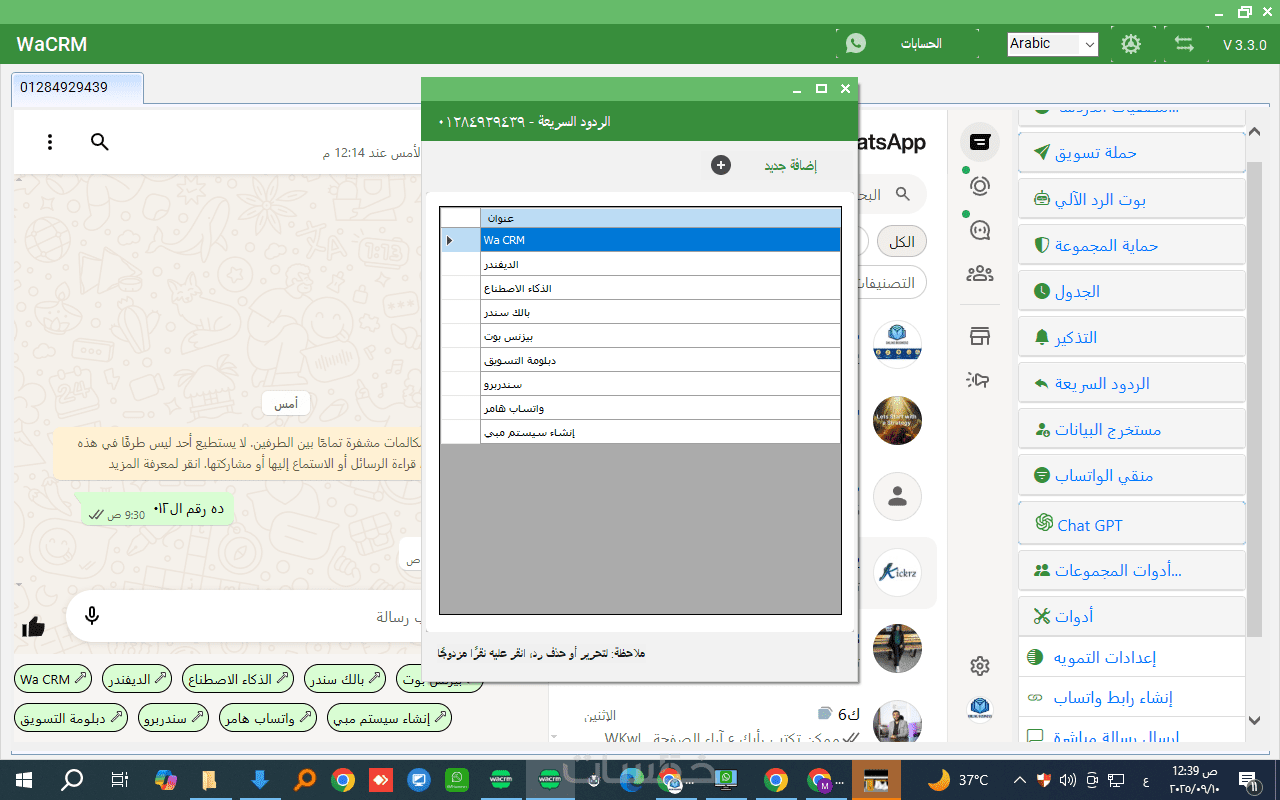Open WhatsApp chats icon in sidebar

pos(980,142)
